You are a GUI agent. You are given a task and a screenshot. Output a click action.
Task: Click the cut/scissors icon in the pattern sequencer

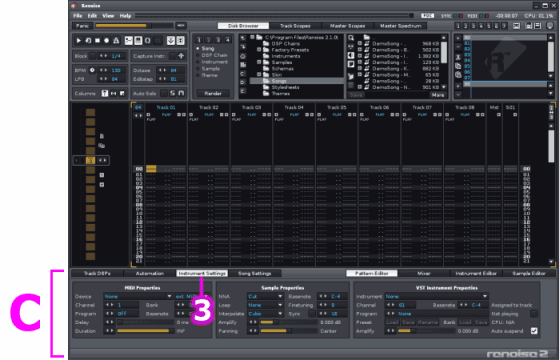pos(458,57)
